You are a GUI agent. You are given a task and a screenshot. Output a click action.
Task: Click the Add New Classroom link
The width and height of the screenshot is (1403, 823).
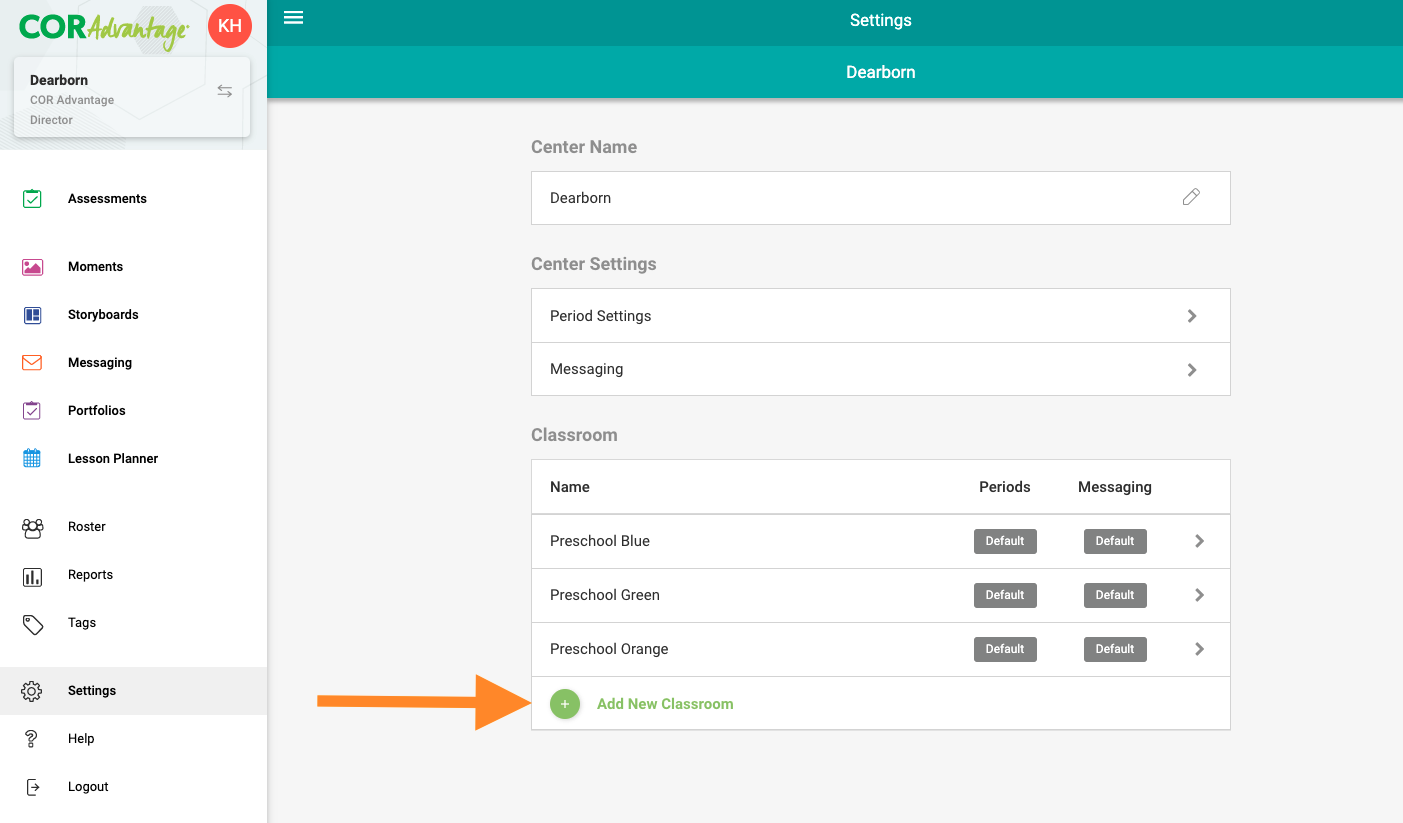tap(665, 704)
